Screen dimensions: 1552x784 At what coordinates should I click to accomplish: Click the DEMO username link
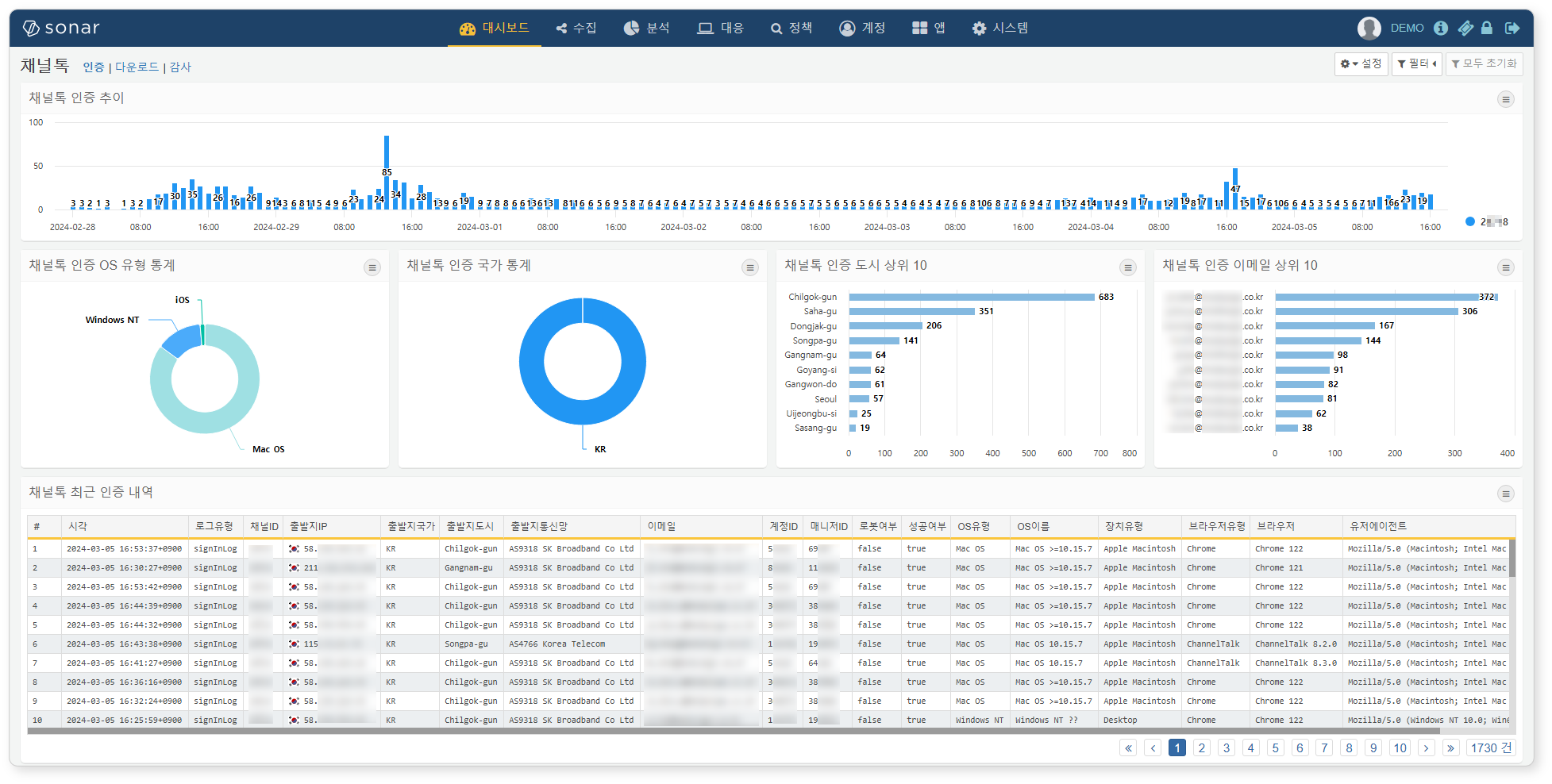point(1407,28)
